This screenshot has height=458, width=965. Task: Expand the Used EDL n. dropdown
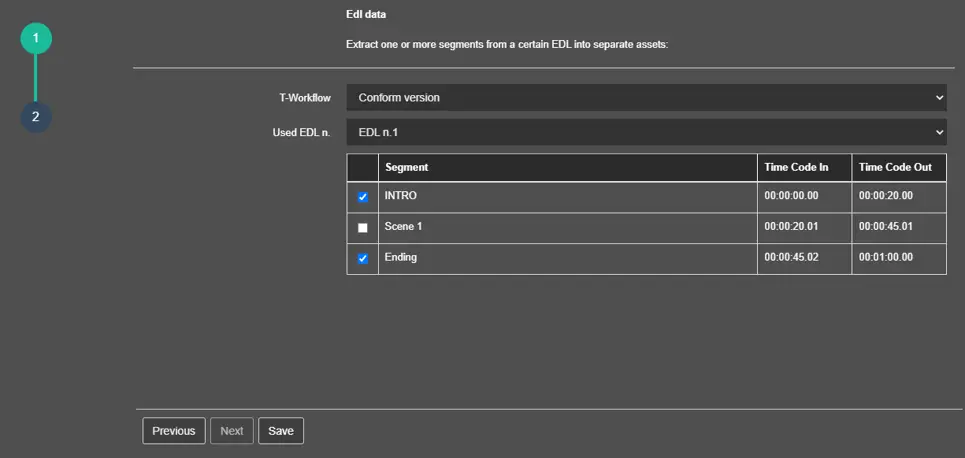pos(645,132)
